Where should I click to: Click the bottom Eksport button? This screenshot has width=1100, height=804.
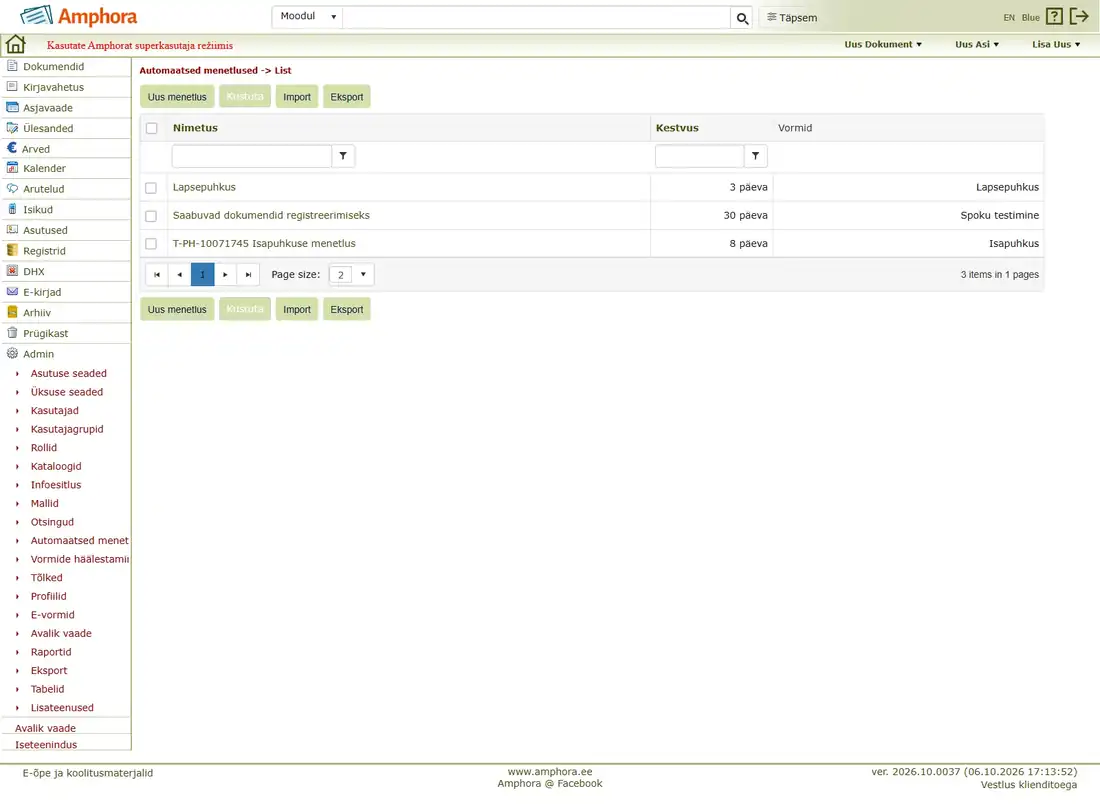coord(347,309)
